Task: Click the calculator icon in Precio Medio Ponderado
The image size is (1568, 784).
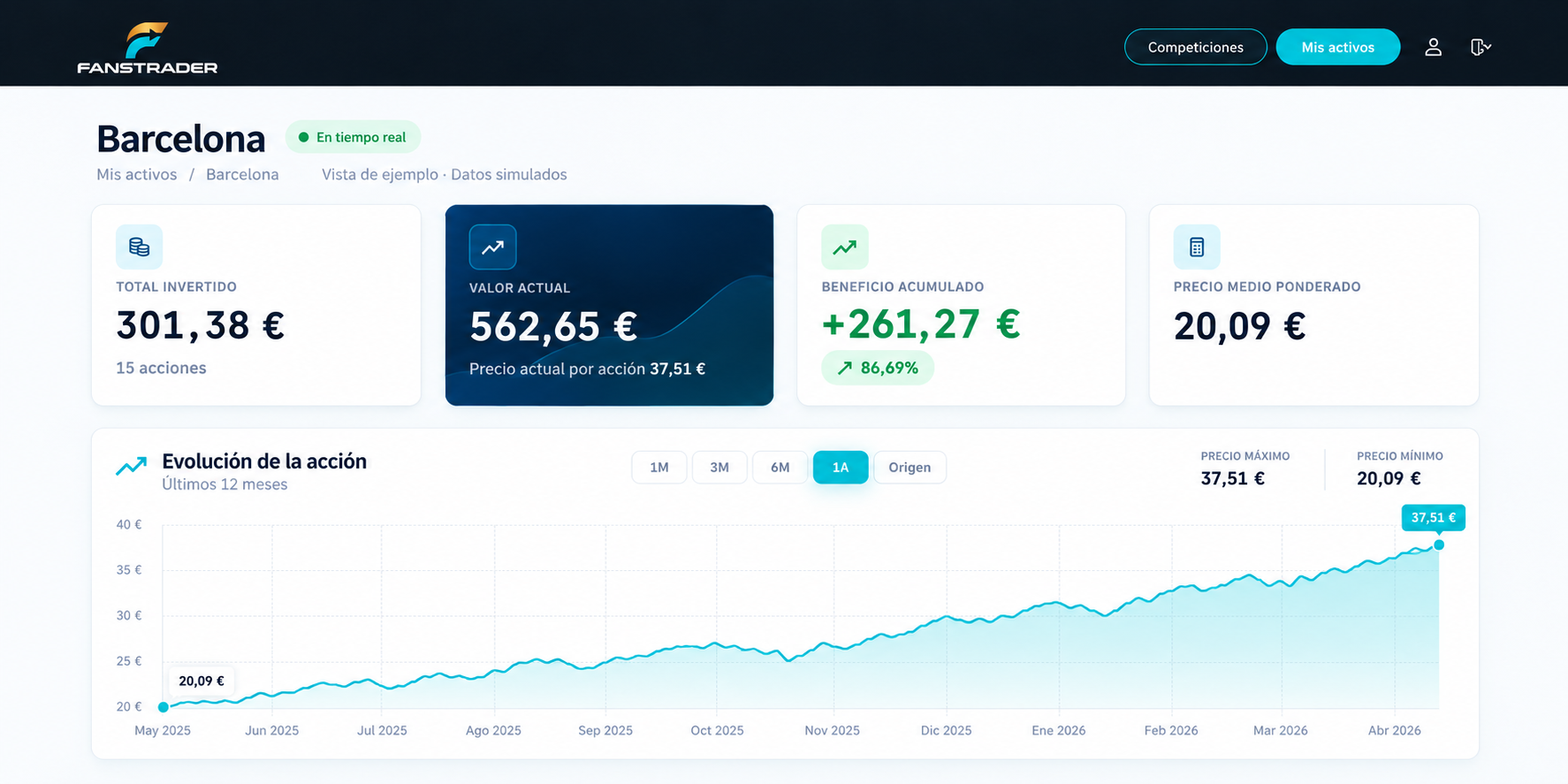Action: click(1197, 247)
